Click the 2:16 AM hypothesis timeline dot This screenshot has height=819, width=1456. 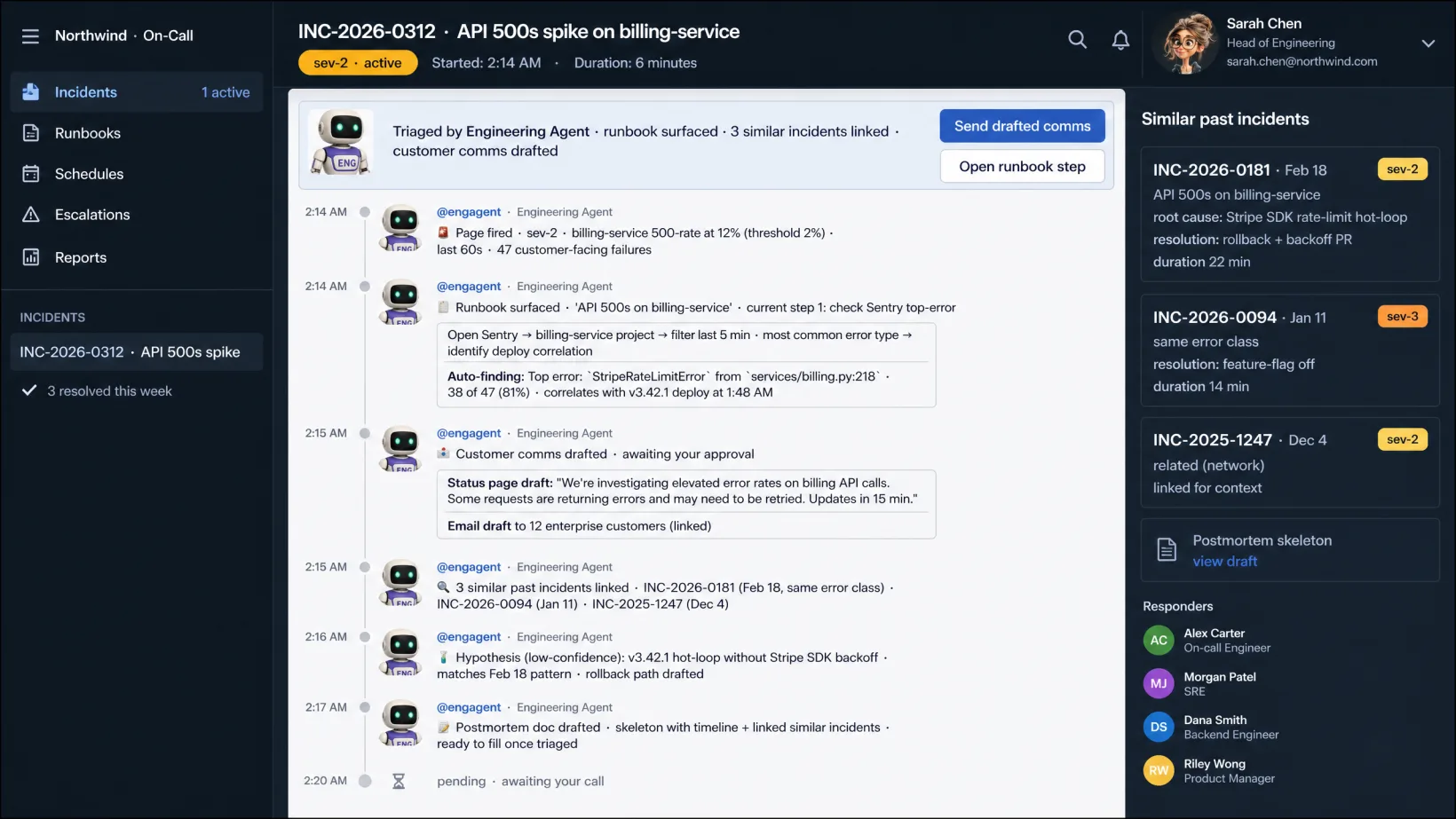click(365, 637)
